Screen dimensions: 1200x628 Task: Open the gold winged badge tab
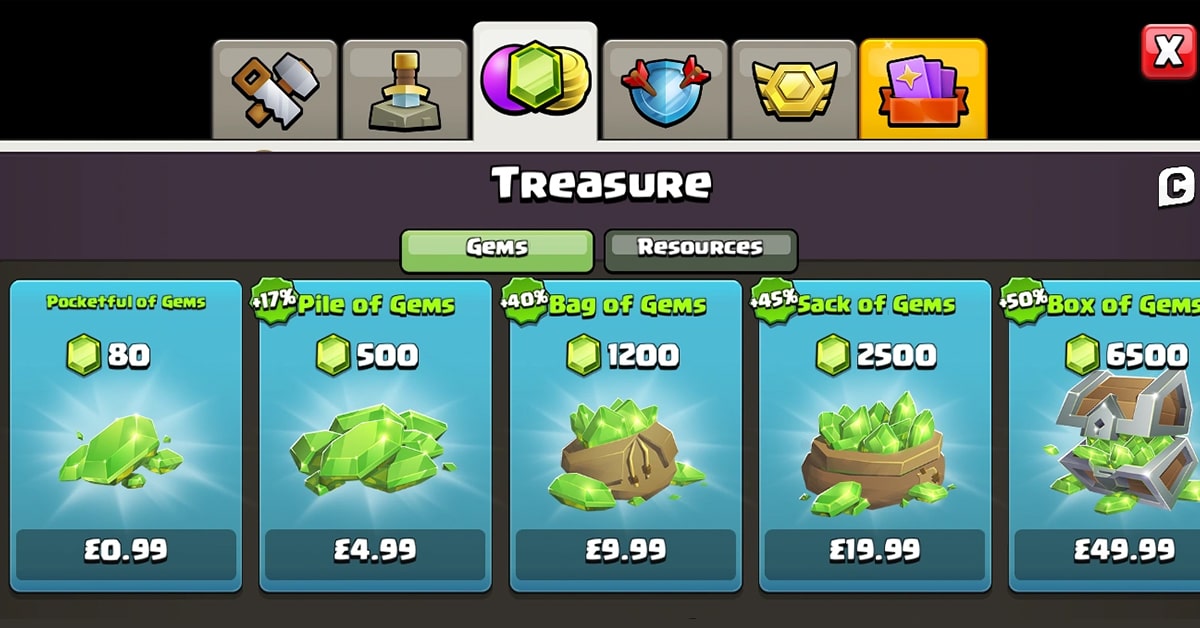coord(795,90)
